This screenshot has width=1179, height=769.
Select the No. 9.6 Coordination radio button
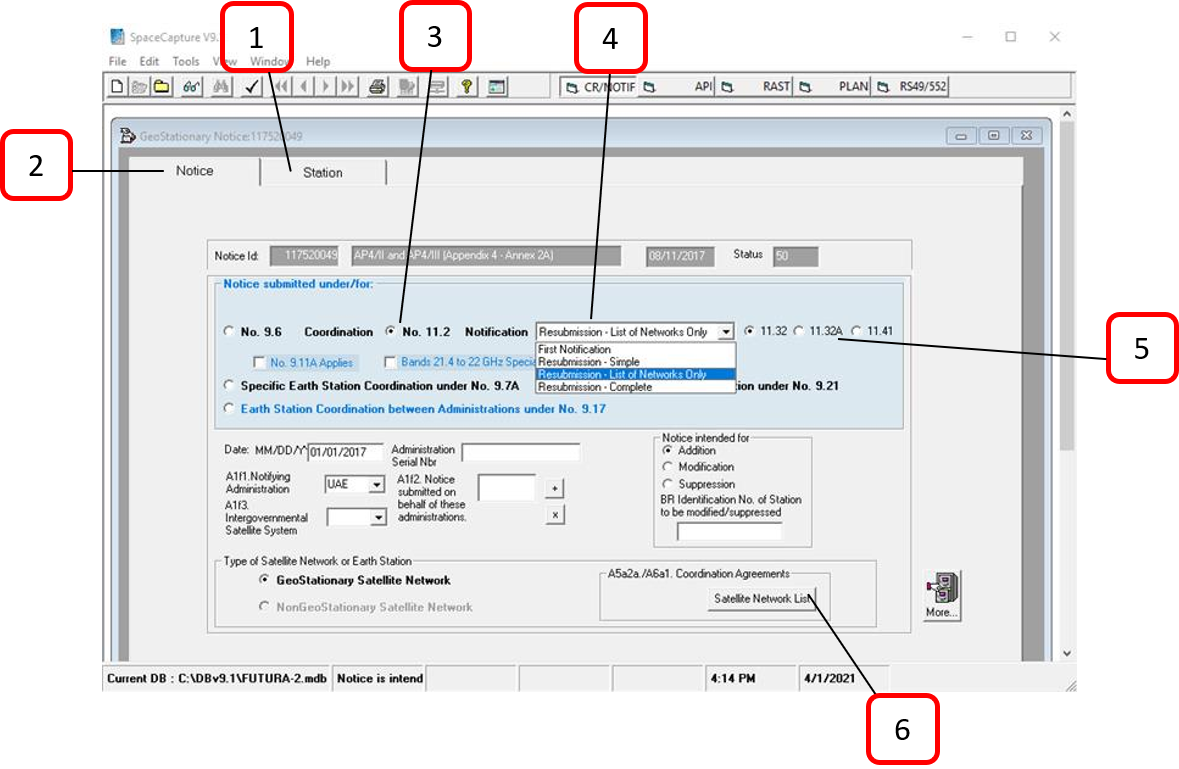point(229,331)
